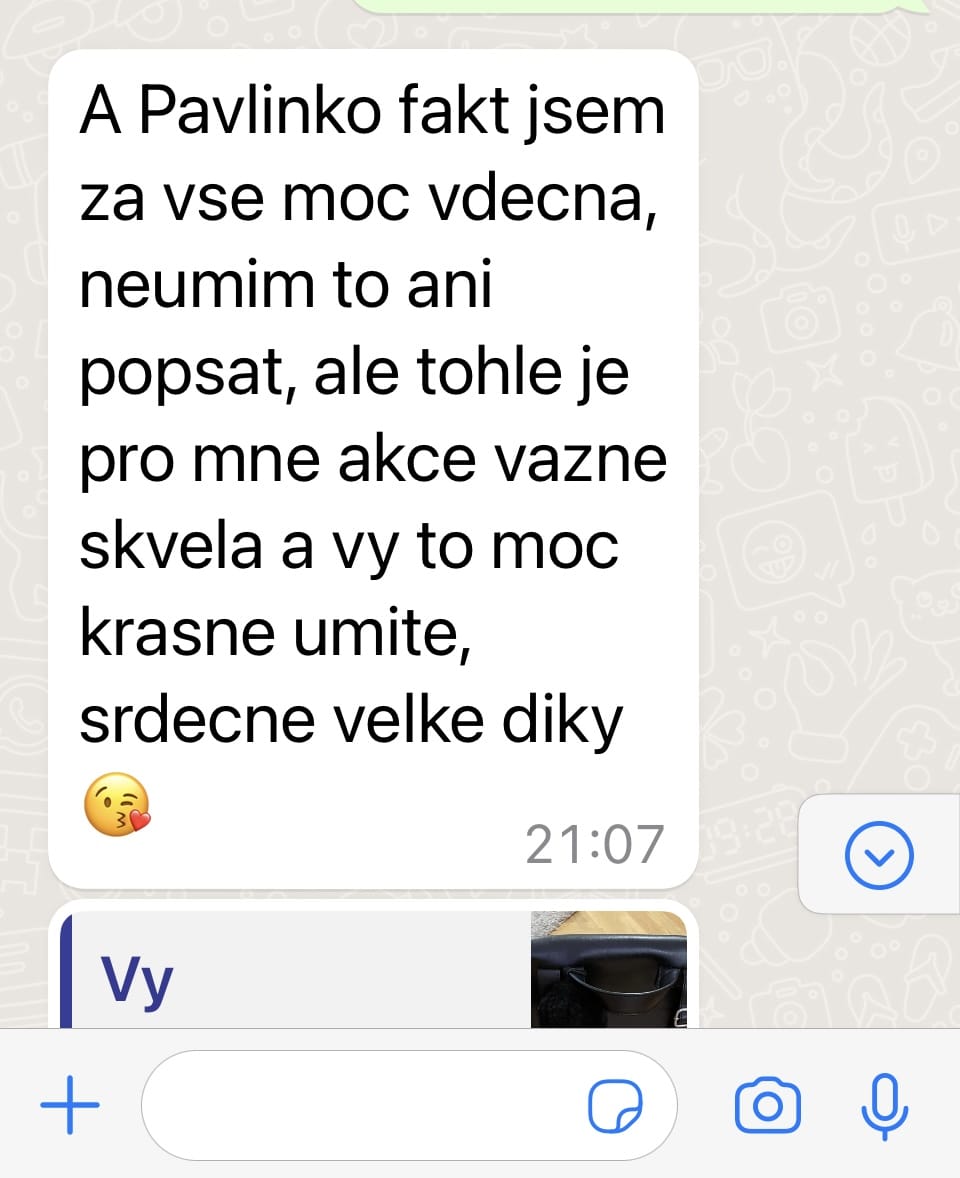The height and width of the screenshot is (1178, 960).
Task: Open the plus attachment menu
Action: pyautogui.click(x=70, y=1104)
